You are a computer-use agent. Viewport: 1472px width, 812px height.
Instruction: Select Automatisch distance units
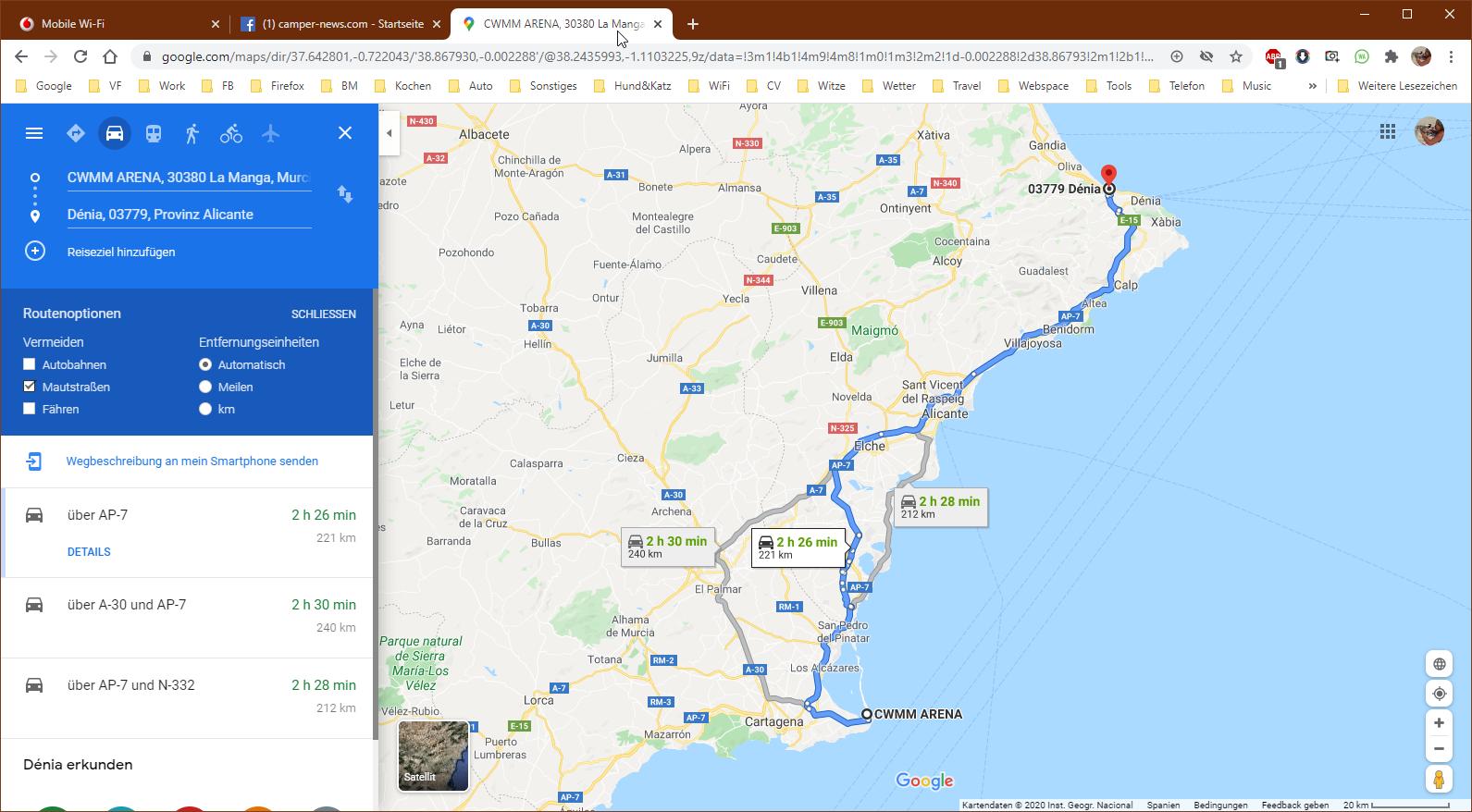[205, 364]
